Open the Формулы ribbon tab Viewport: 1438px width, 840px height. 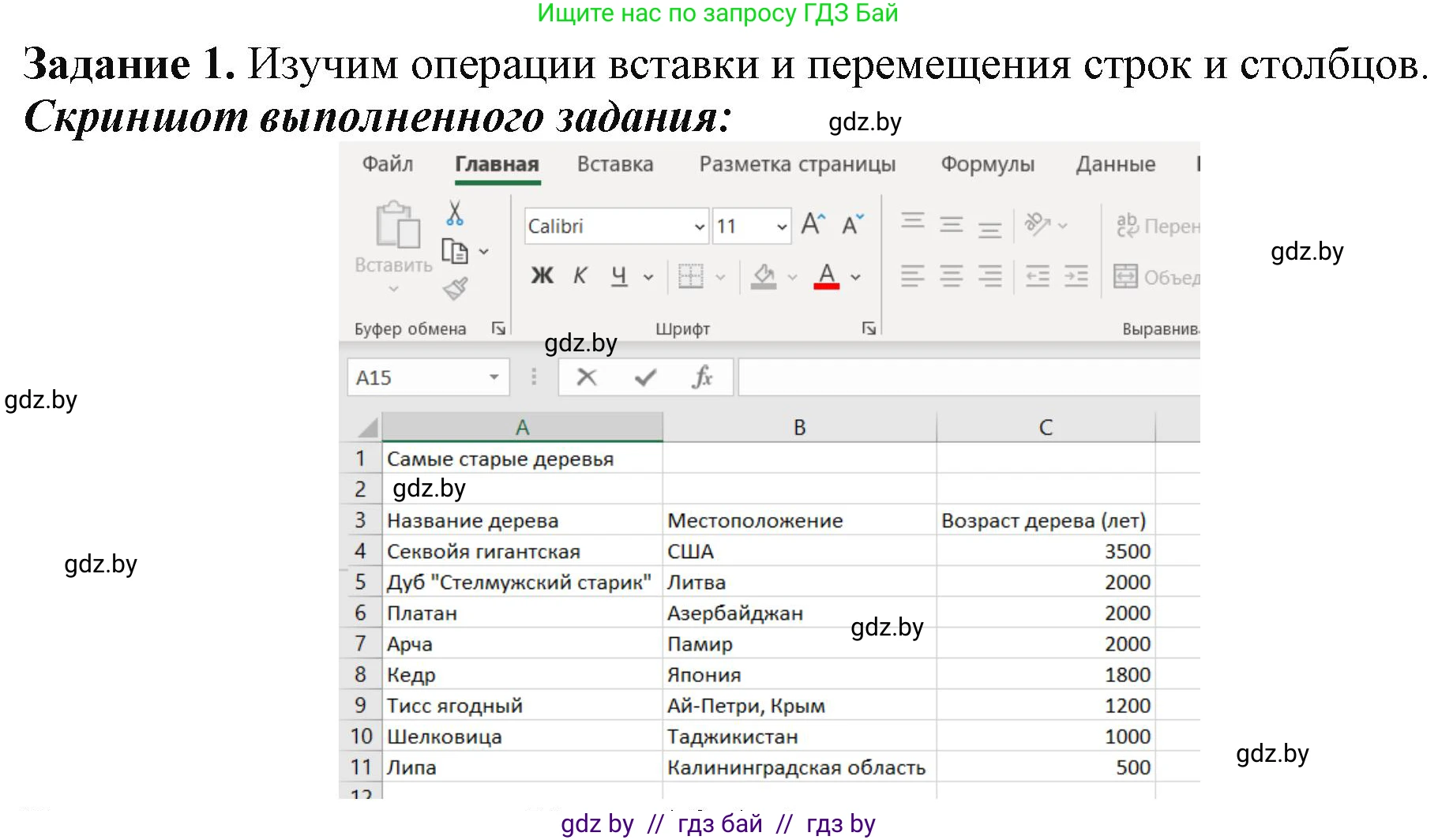pyautogui.click(x=987, y=164)
